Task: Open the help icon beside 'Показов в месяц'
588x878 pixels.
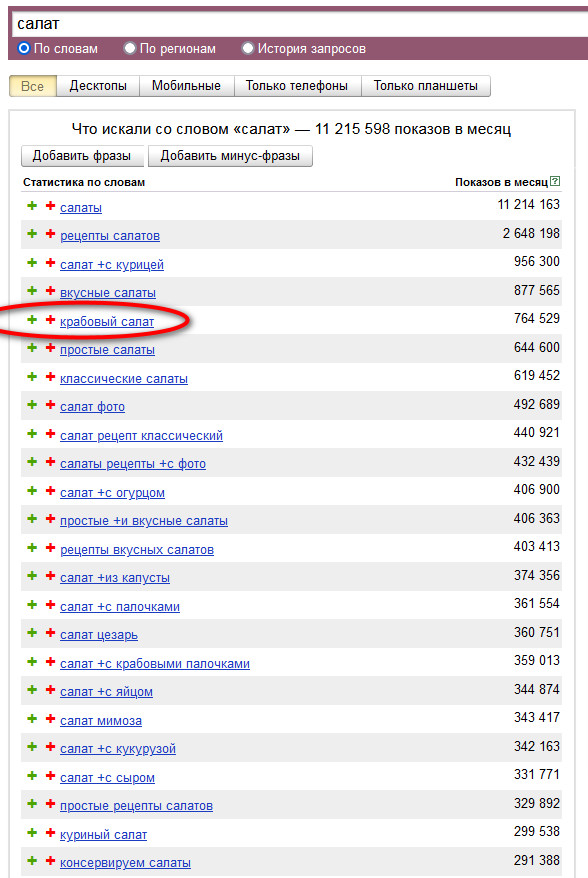Action: coord(555,181)
